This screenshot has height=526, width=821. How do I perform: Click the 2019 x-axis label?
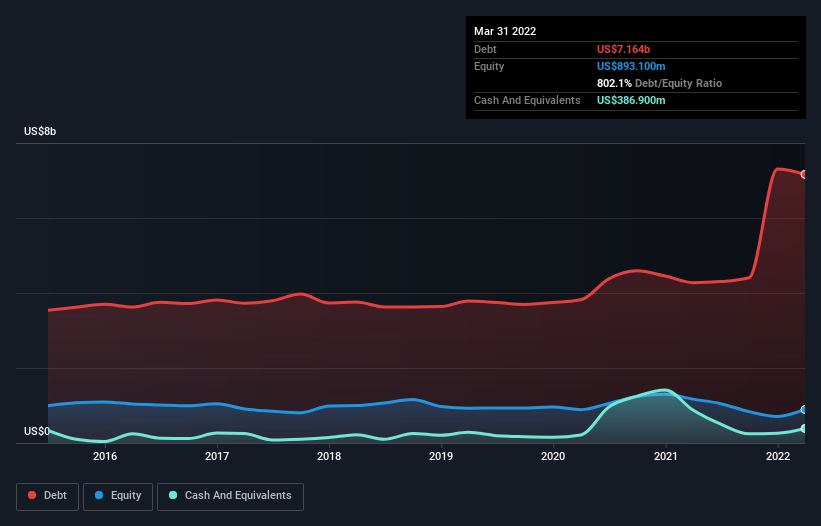[441, 456]
